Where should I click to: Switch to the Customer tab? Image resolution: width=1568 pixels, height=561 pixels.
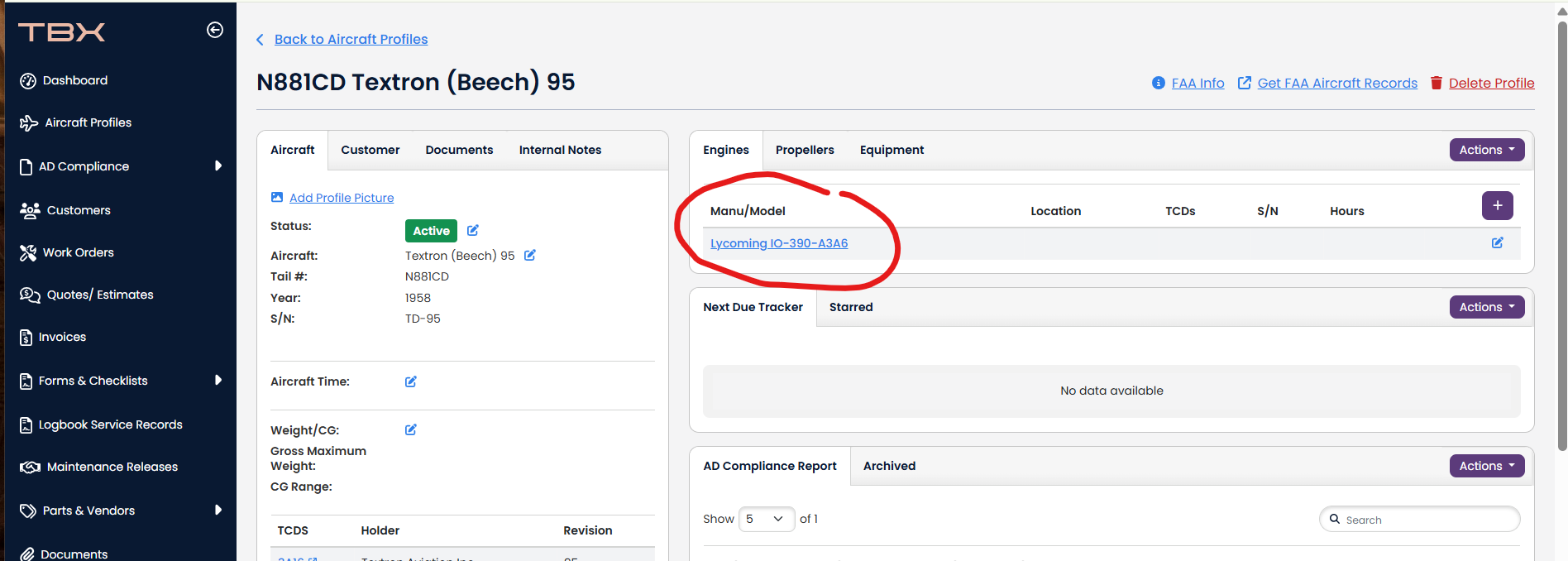click(370, 150)
